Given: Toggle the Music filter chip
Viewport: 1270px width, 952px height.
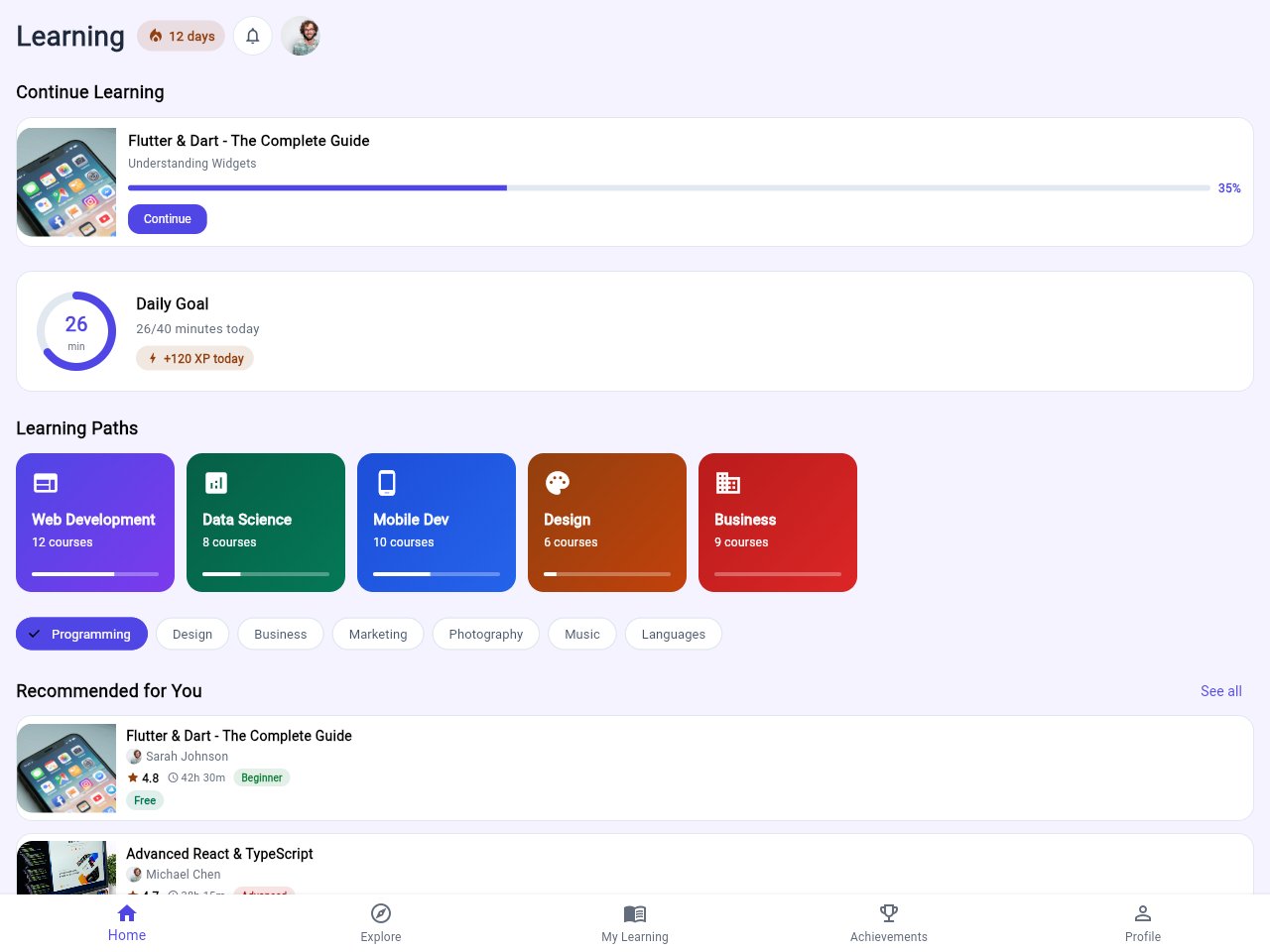Looking at the screenshot, I should [x=582, y=634].
